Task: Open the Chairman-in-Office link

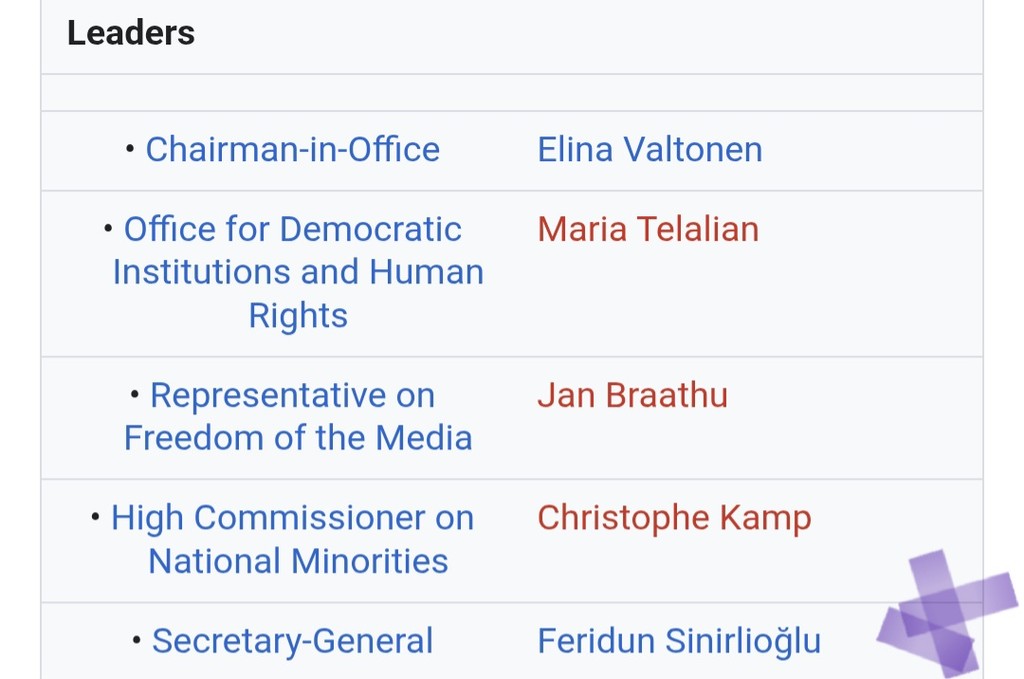Action: (x=293, y=150)
